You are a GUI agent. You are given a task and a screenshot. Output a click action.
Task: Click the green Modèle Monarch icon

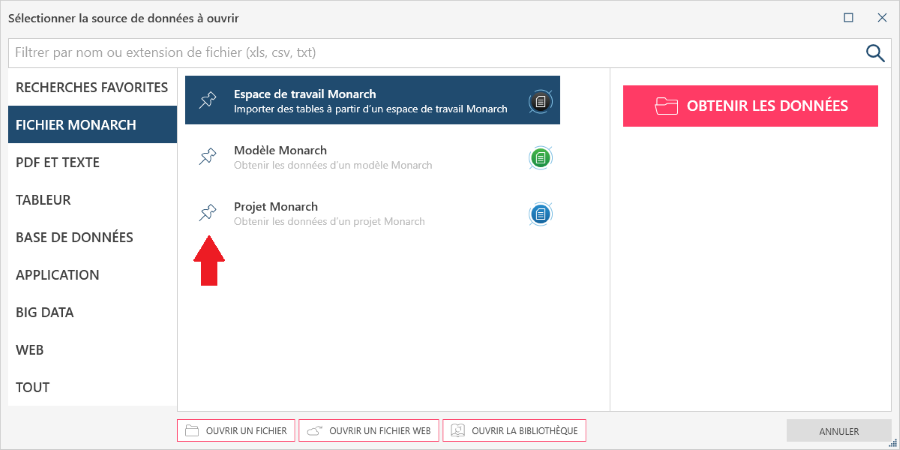[540, 157]
